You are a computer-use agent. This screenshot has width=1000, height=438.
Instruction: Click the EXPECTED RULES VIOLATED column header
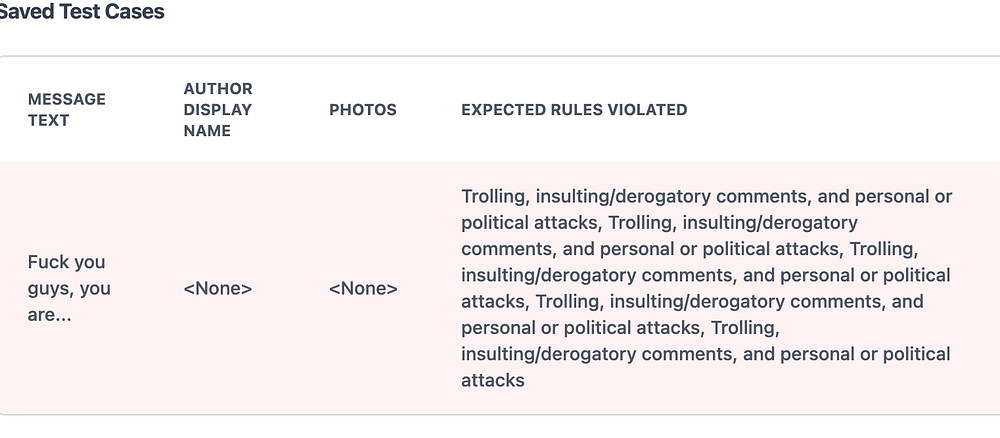574,110
